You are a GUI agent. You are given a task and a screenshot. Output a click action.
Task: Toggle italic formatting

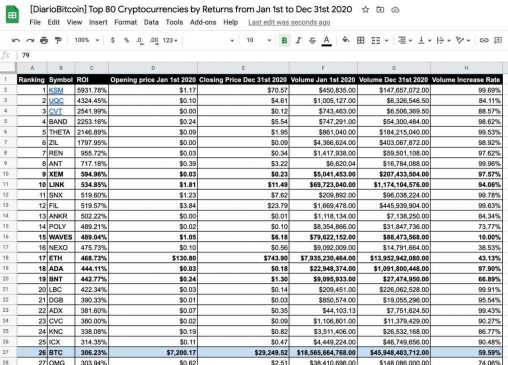(298, 40)
